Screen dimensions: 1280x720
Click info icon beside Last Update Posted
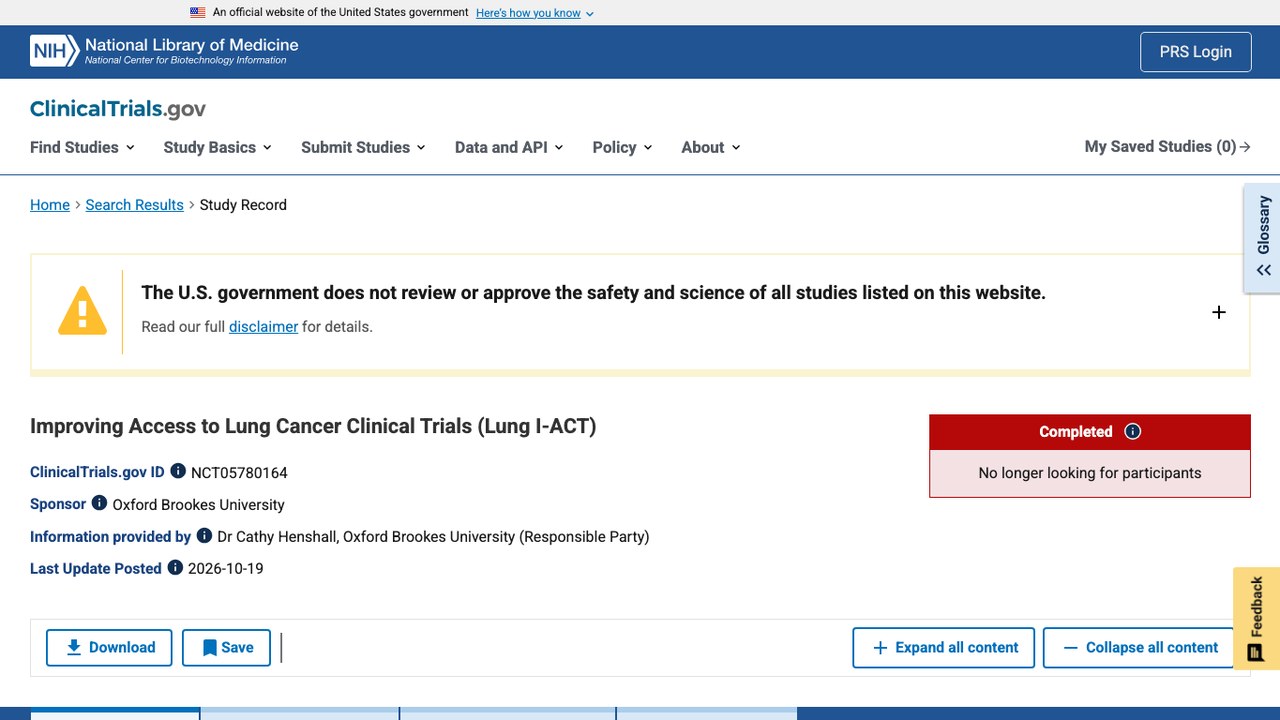point(175,567)
